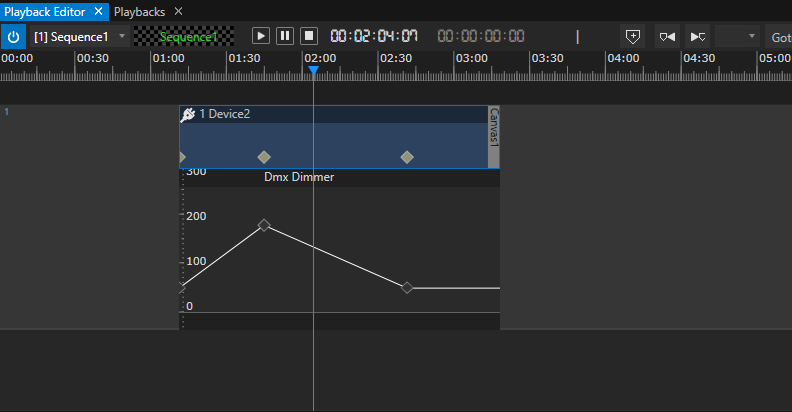Close the Playbacks tab
792x412 pixels.
click(178, 11)
